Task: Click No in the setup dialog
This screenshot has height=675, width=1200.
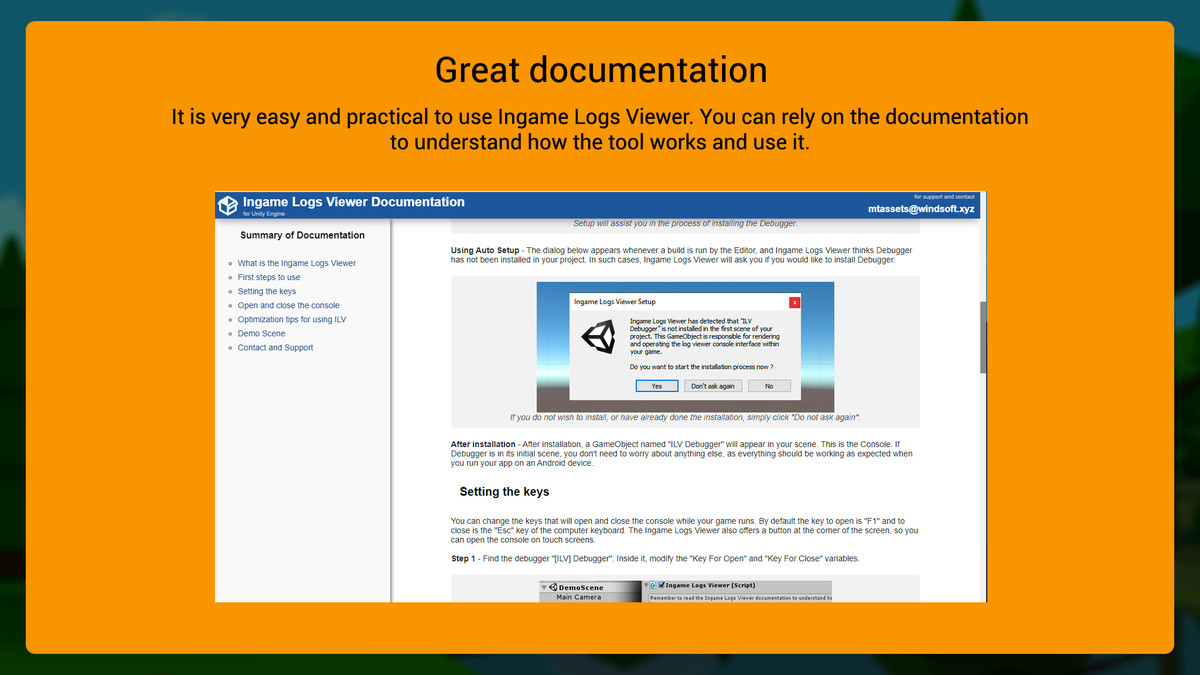Action: pos(769,386)
